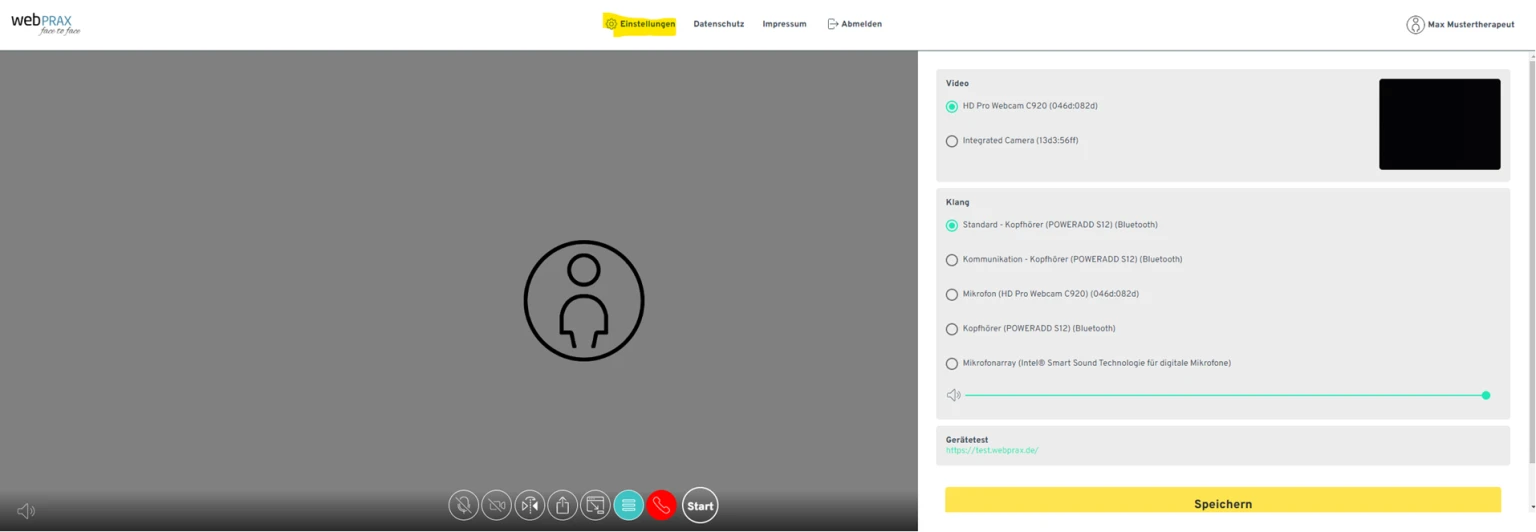Click the speaker icon in bottom-left corner
The image size is (1536, 532).
pyautogui.click(x=26, y=511)
